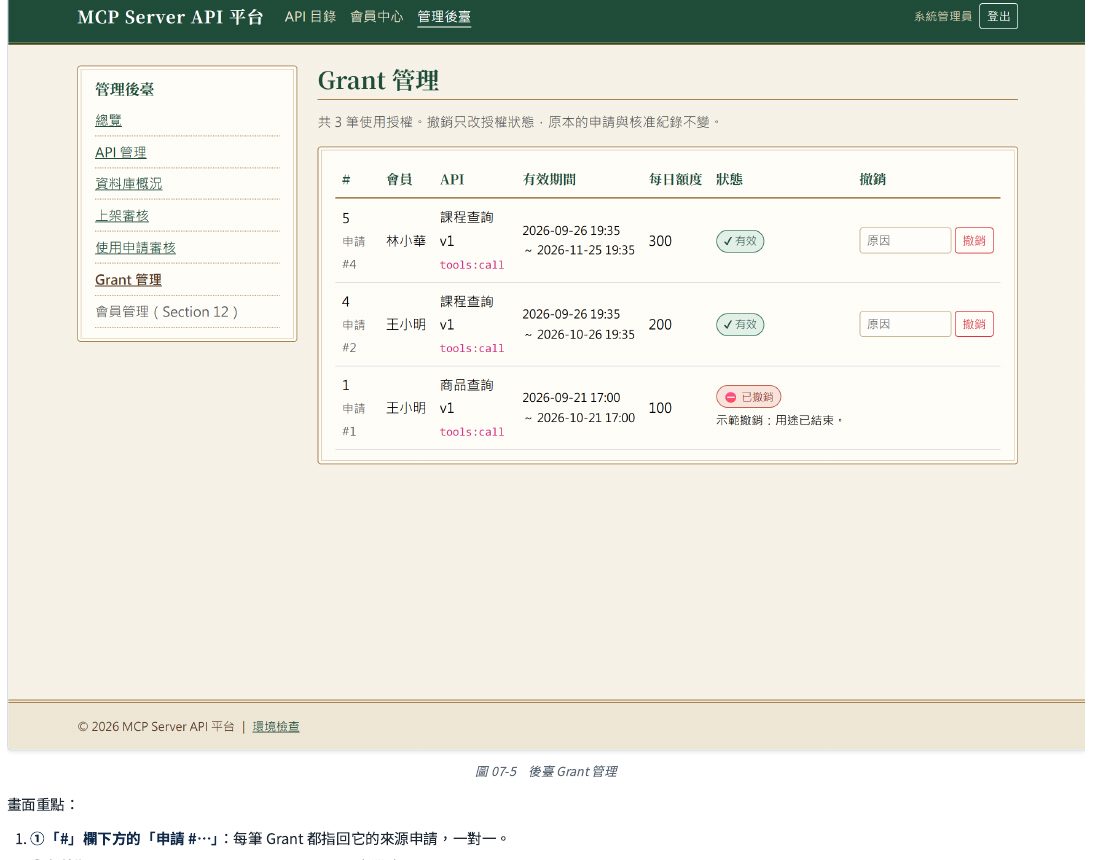Click daily quota value 200
1093x860 pixels.
pyautogui.click(x=660, y=325)
